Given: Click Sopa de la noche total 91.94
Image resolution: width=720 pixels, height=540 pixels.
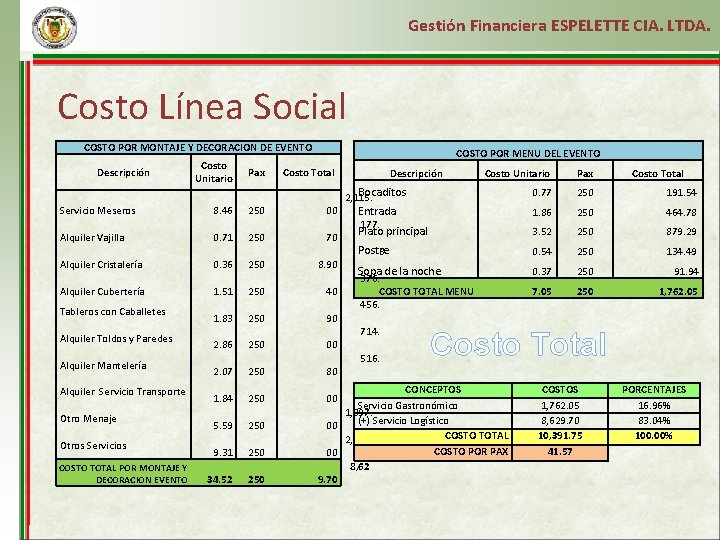Looking at the screenshot, I should tap(686, 272).
